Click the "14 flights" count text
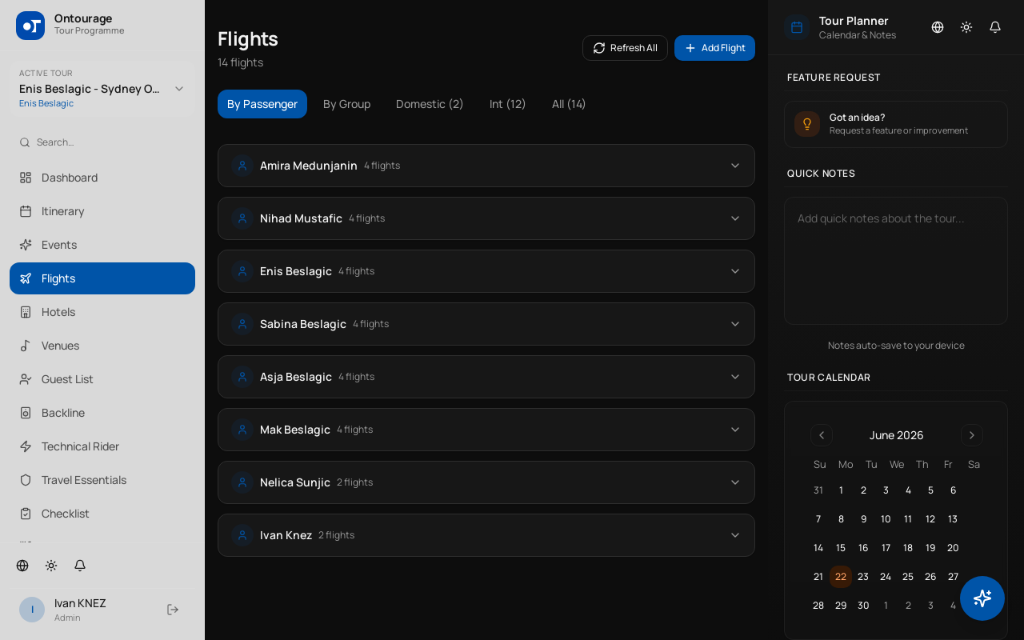 click(x=240, y=63)
